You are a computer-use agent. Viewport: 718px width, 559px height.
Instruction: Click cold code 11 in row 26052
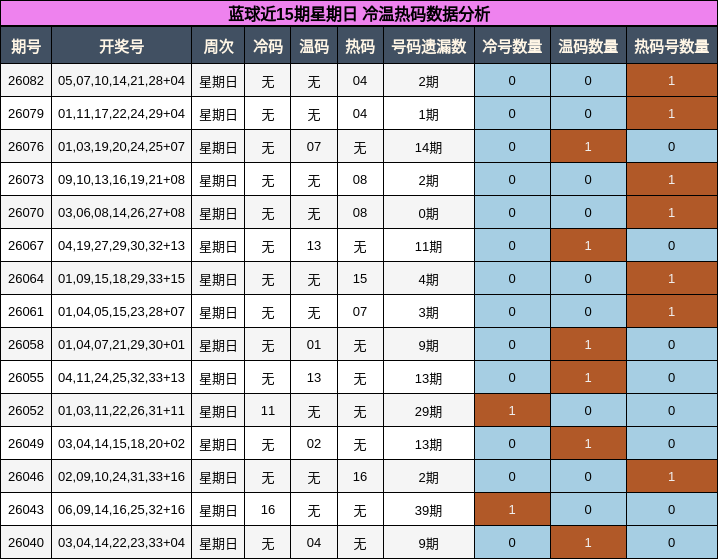point(268,410)
